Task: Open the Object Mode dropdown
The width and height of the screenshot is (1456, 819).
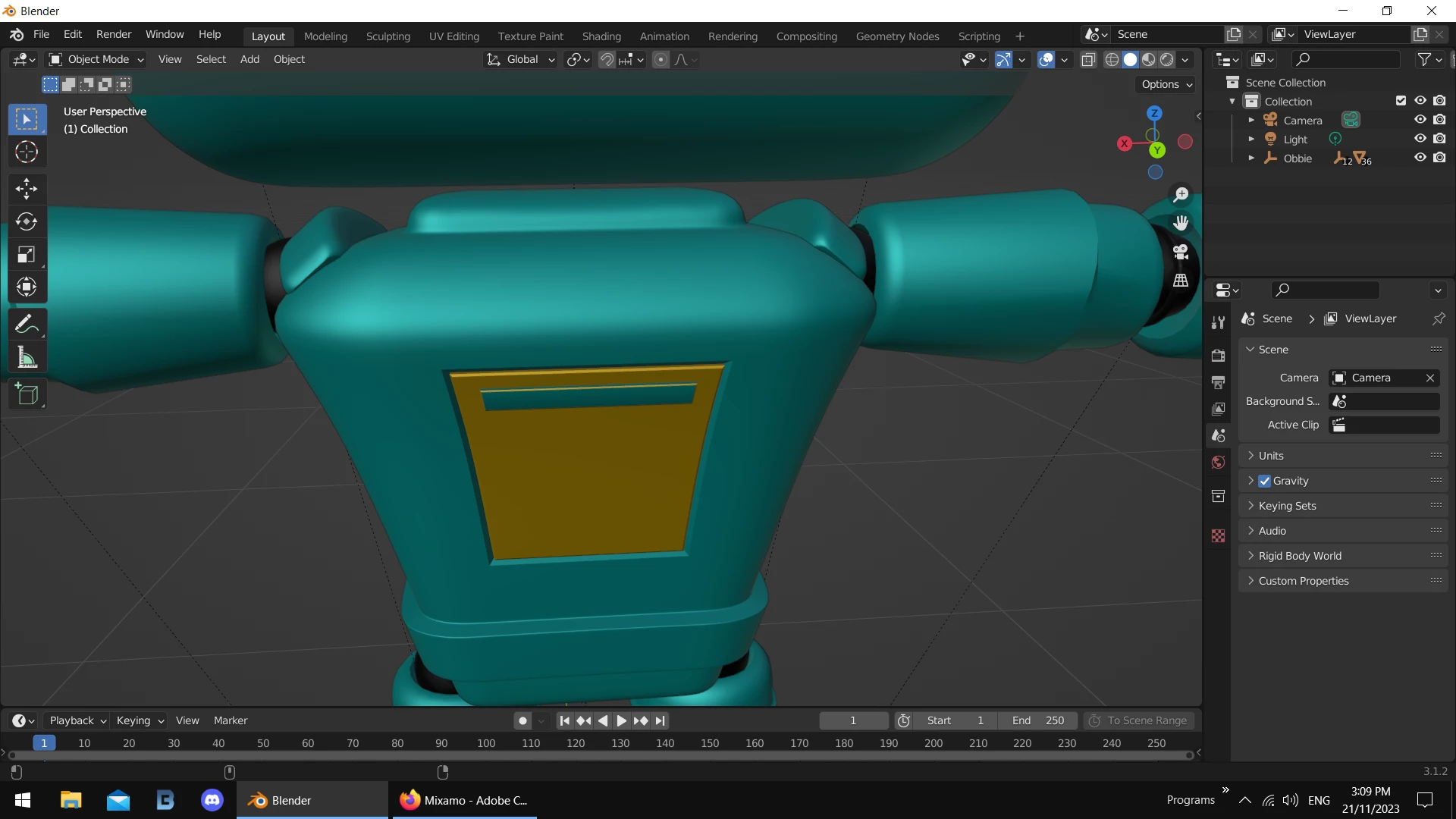Action: click(96, 59)
